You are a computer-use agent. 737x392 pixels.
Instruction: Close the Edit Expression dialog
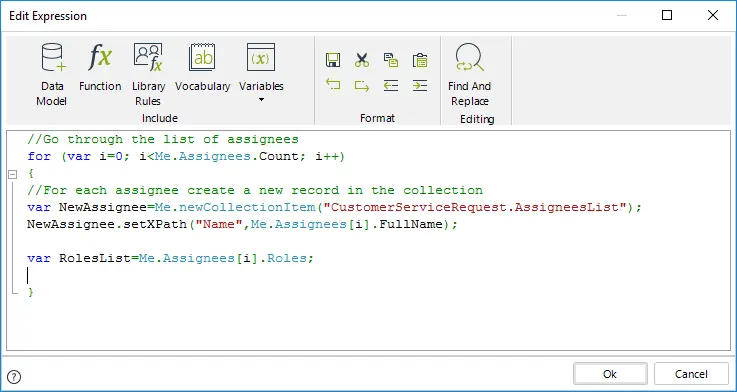pos(713,16)
